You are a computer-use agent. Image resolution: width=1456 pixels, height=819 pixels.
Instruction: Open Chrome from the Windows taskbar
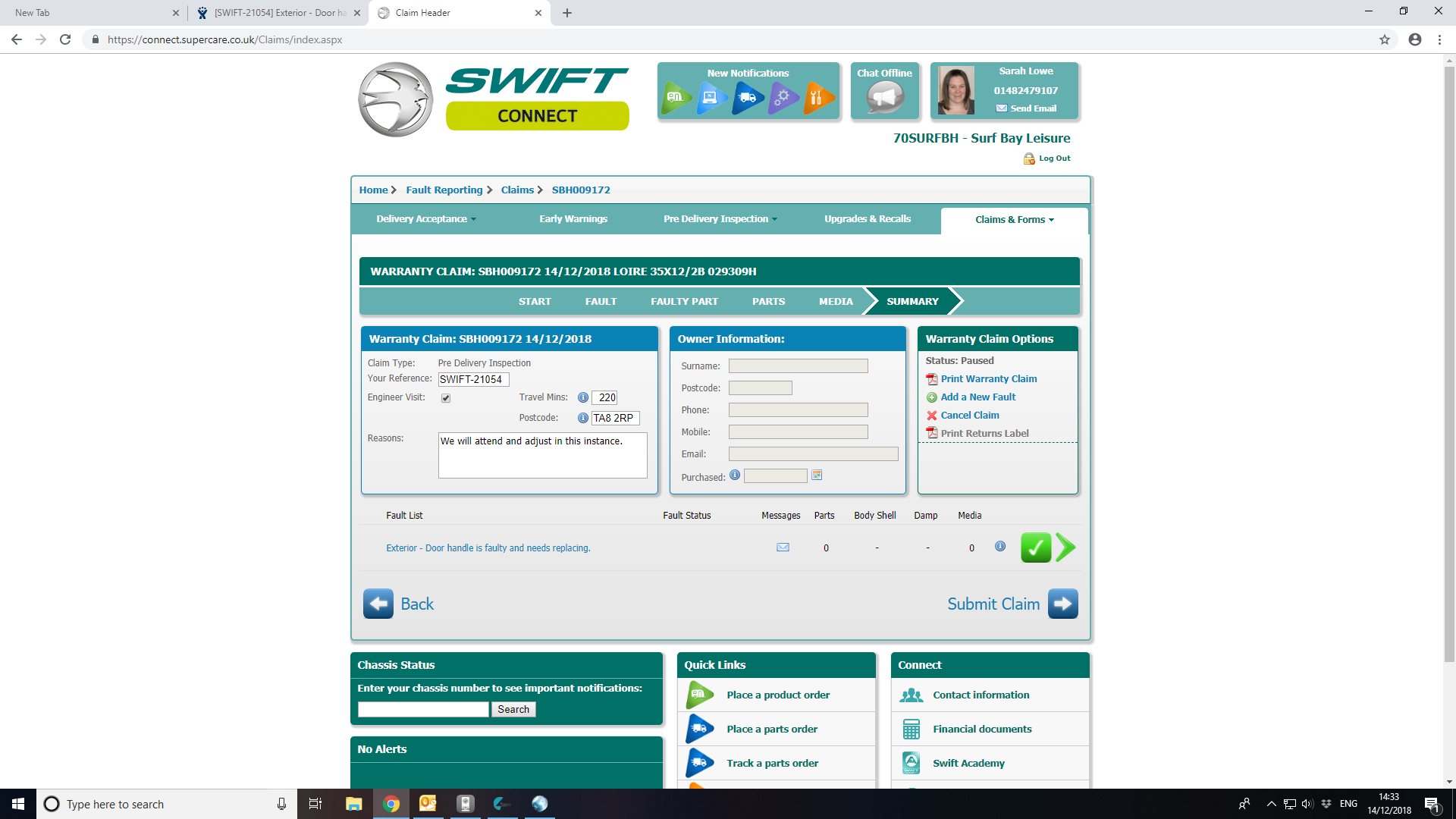(x=391, y=804)
